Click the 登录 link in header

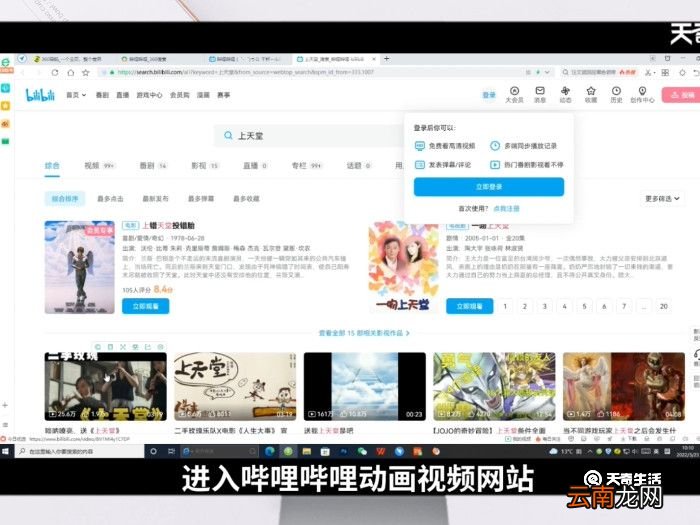click(x=489, y=95)
